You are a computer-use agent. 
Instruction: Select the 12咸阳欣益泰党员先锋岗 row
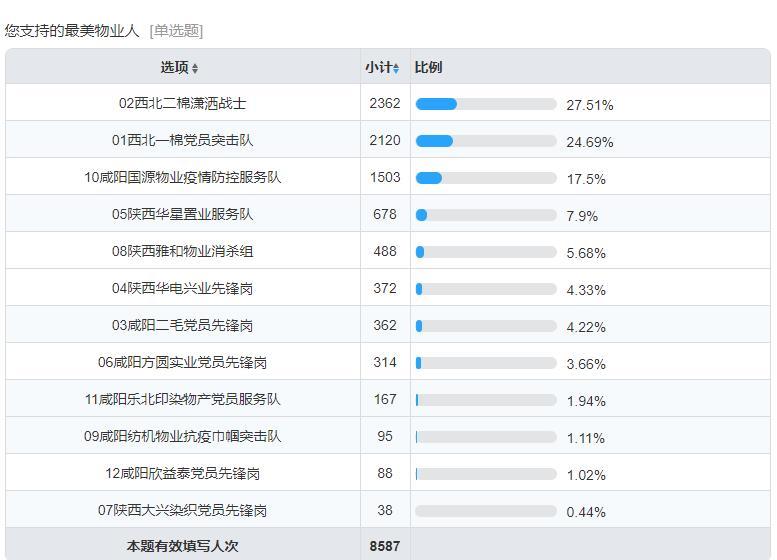(x=388, y=472)
